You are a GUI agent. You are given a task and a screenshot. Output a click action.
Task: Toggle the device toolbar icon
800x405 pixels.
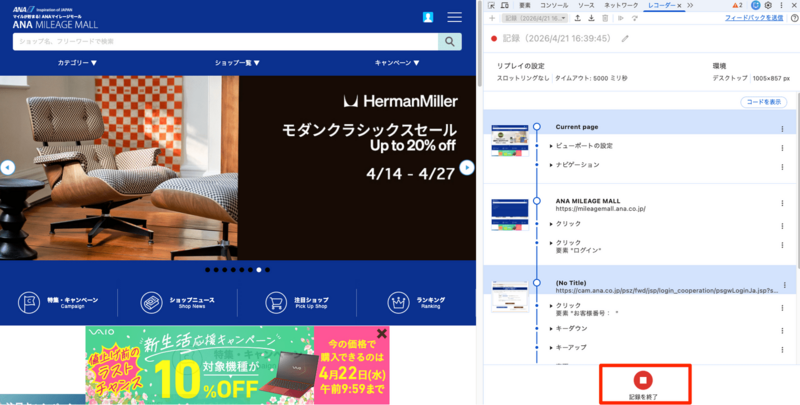click(505, 5)
